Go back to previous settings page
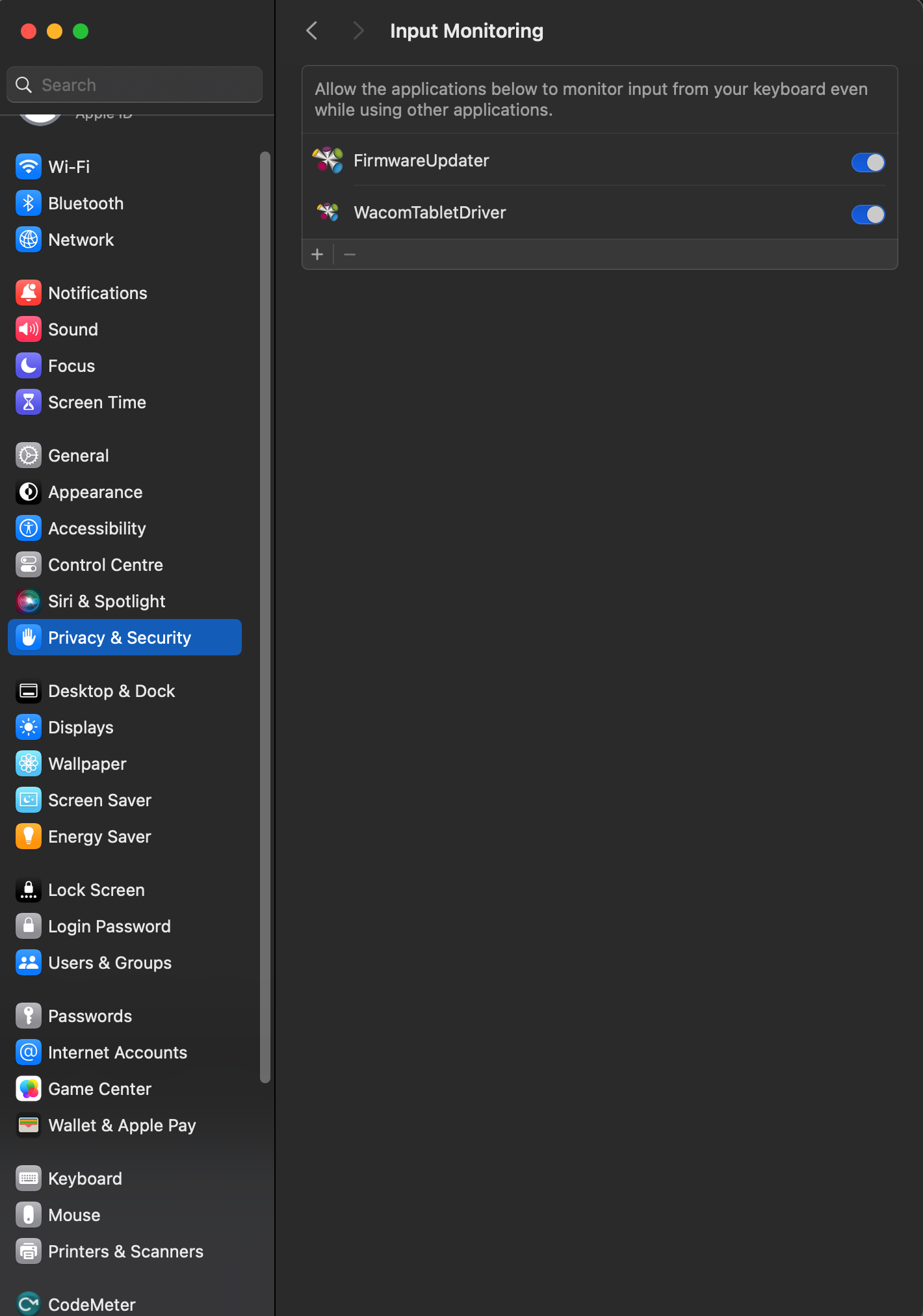The width and height of the screenshot is (923, 1316). 313,31
